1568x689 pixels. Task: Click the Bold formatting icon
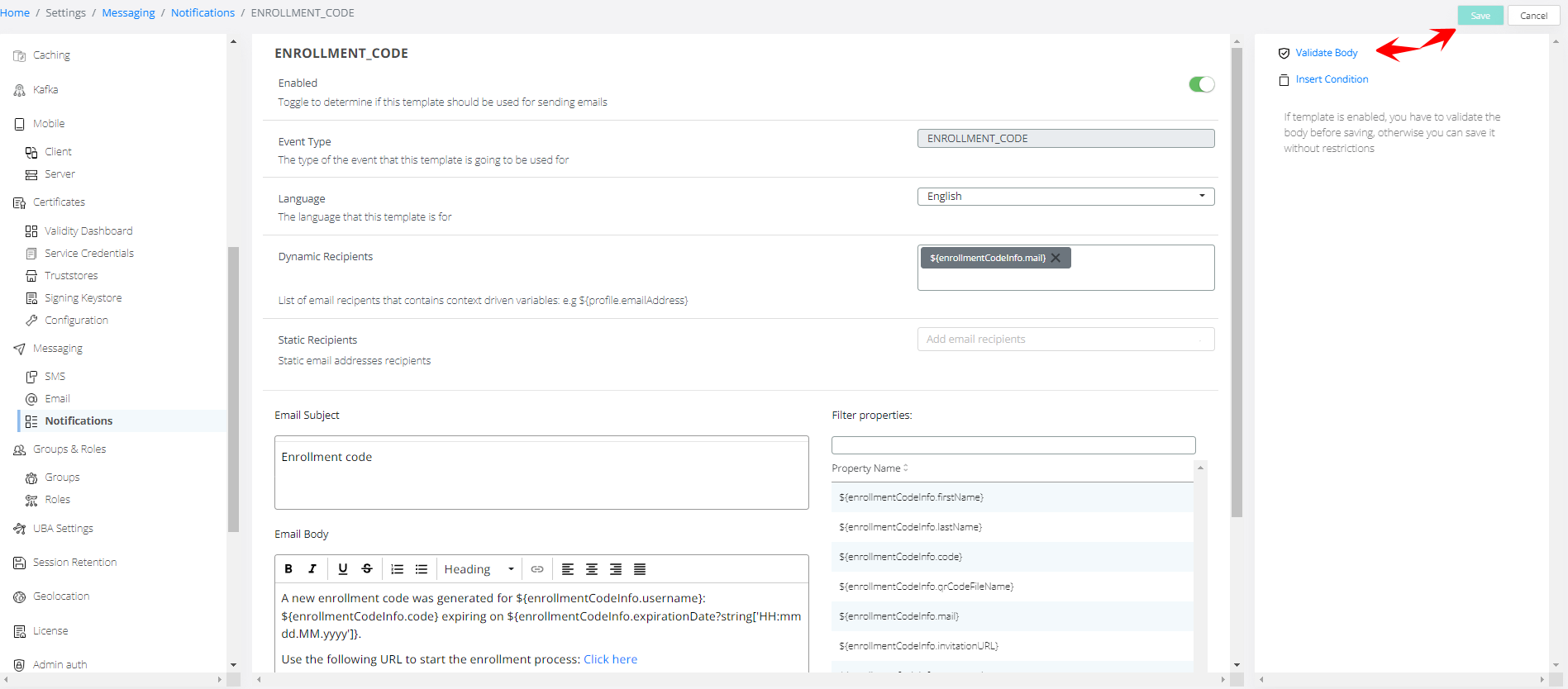click(288, 568)
